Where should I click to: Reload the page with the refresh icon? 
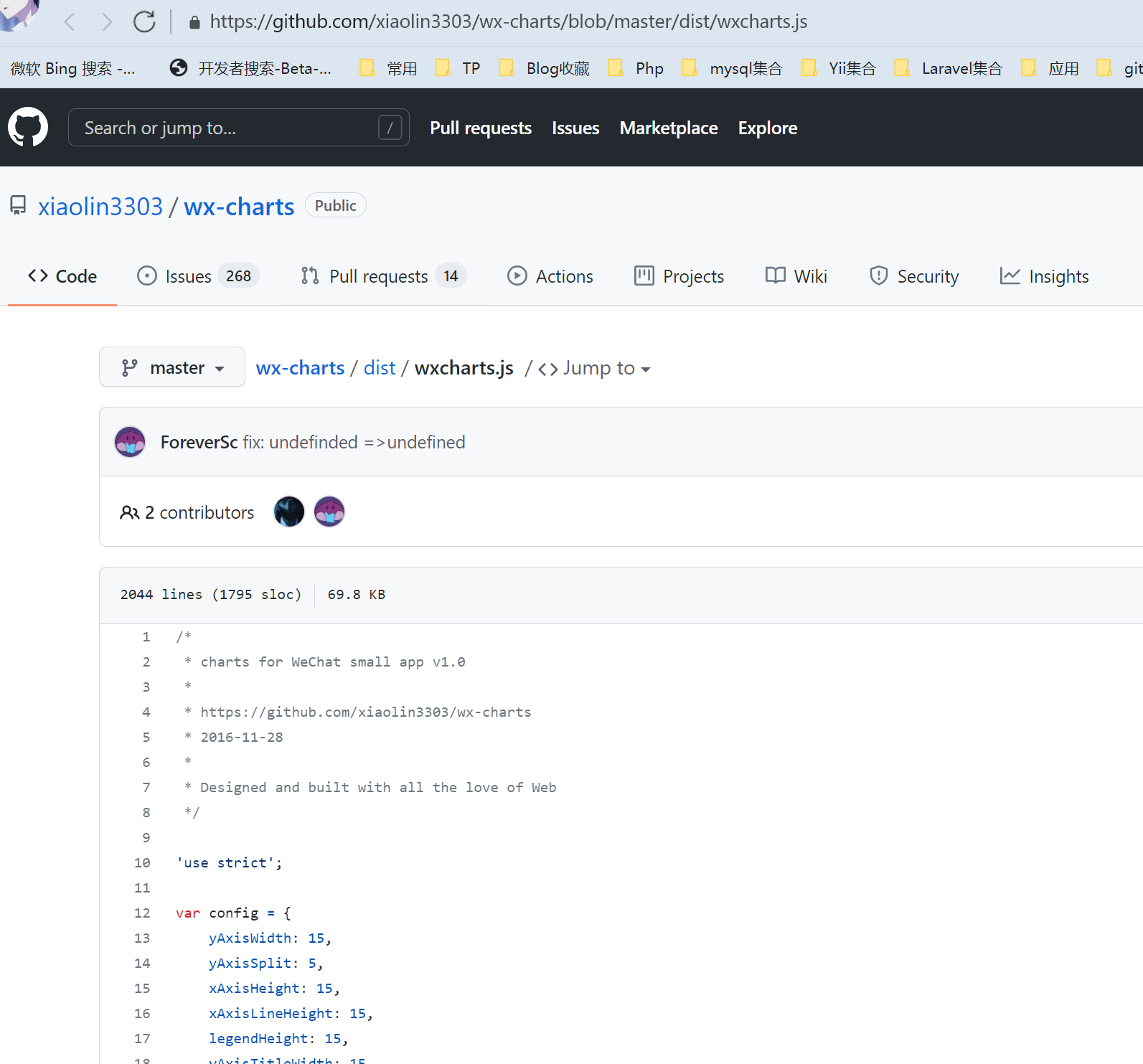pyautogui.click(x=144, y=22)
